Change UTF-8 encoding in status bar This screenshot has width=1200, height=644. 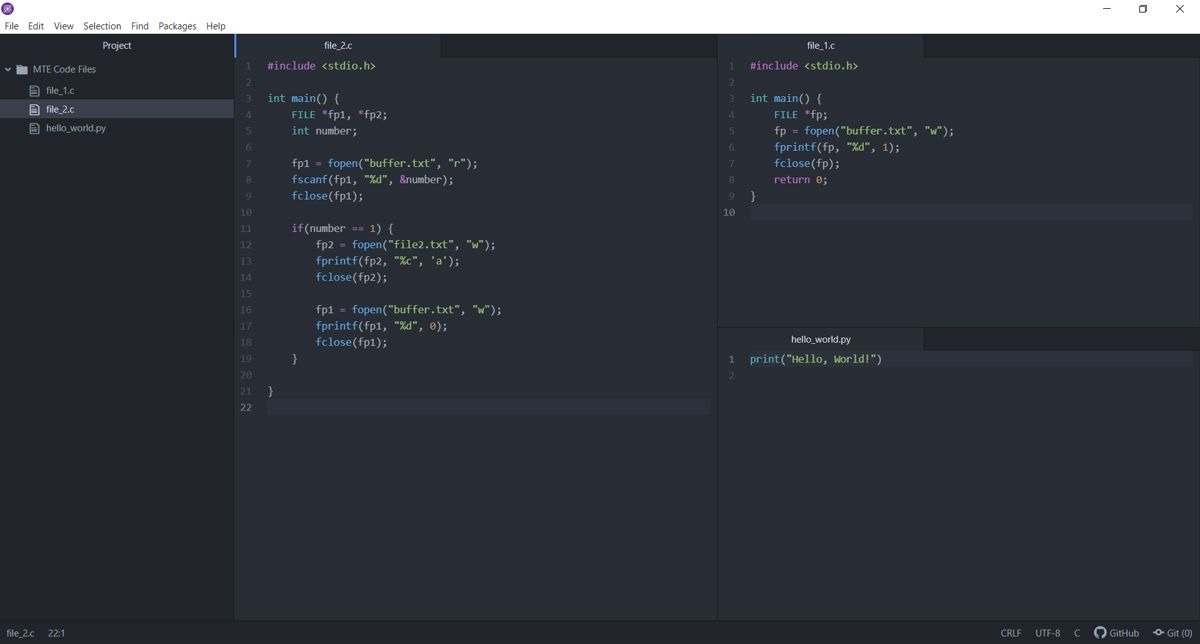(1047, 633)
